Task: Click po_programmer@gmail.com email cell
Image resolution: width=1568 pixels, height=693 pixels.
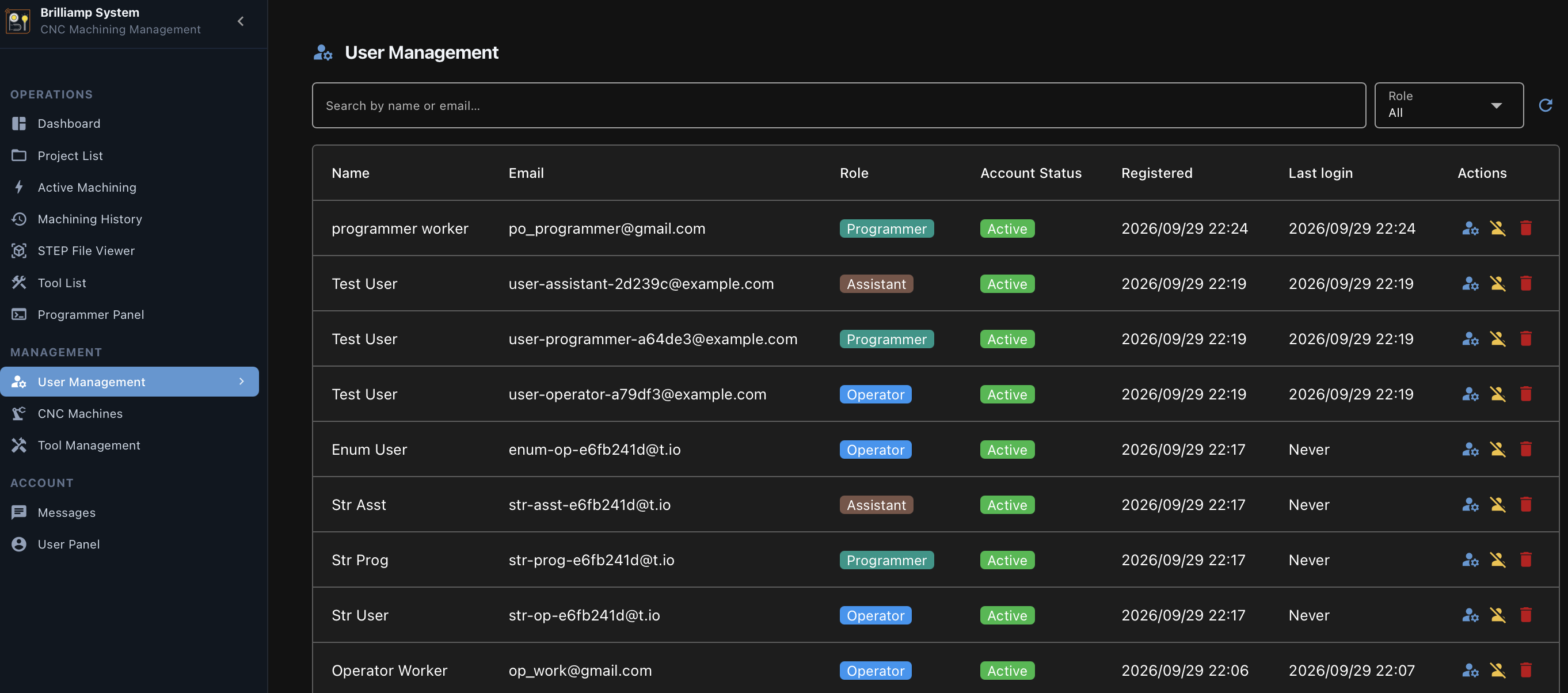Action: tap(607, 229)
